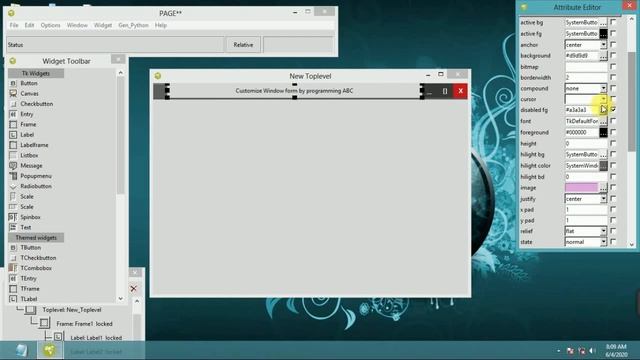Screen dimensions: 640x360
Task: Select Frame: Frame1 in widget tree
Action: click(x=84, y=324)
